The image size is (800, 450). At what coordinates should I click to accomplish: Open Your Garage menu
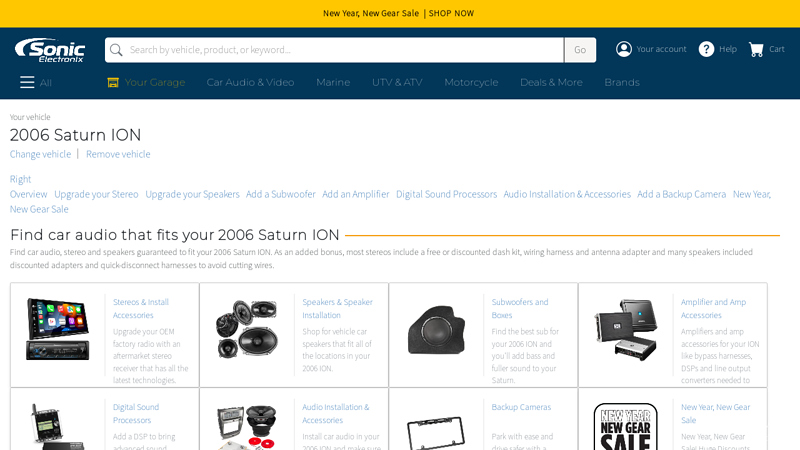pos(155,82)
